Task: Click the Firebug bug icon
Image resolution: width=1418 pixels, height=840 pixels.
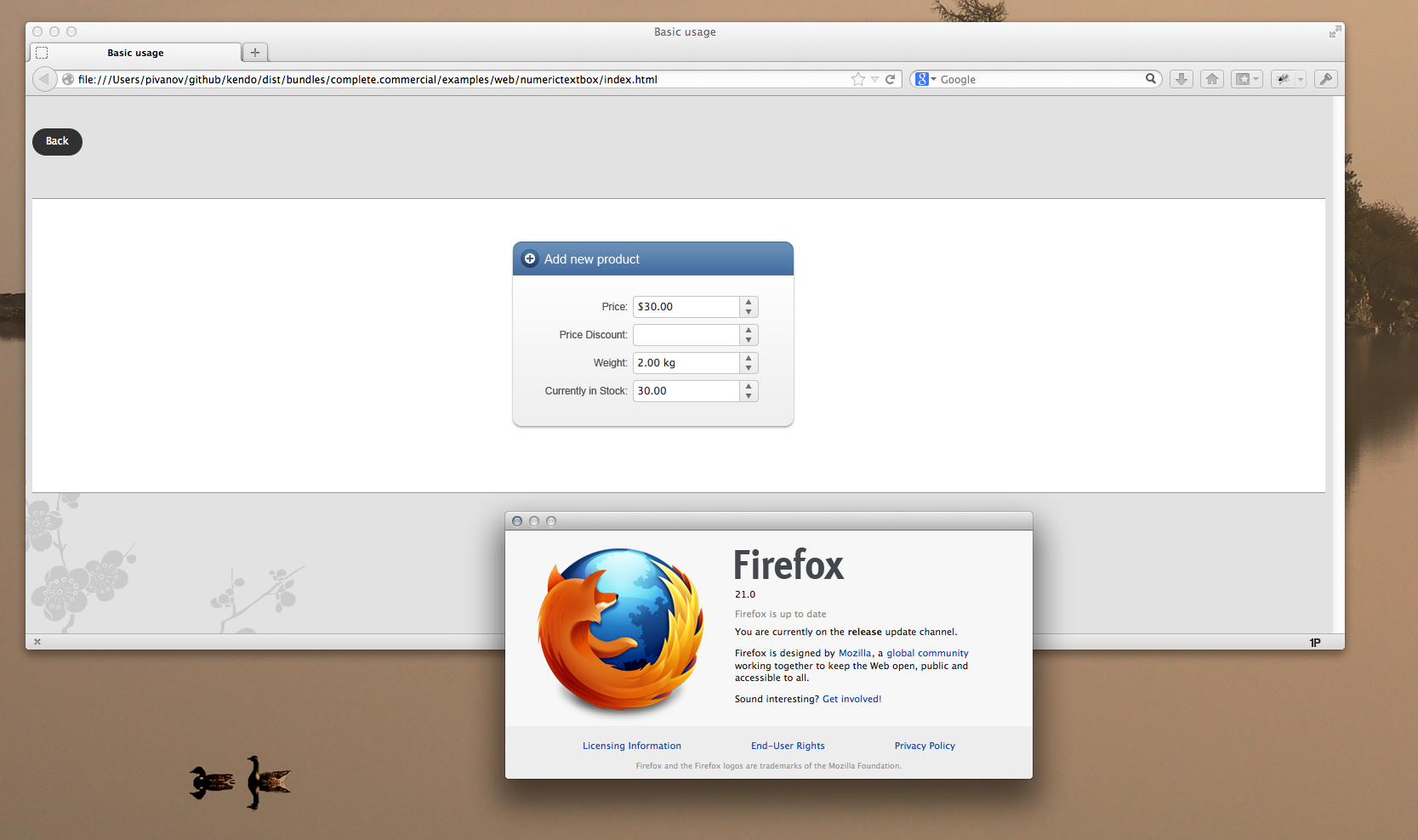Action: pyautogui.click(x=1283, y=79)
